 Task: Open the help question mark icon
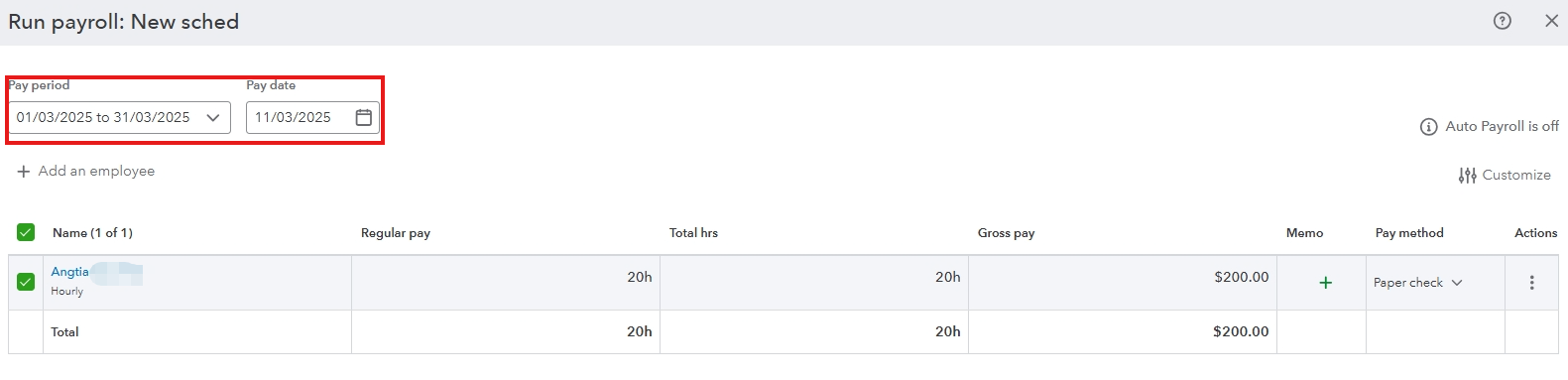pyautogui.click(x=1503, y=21)
